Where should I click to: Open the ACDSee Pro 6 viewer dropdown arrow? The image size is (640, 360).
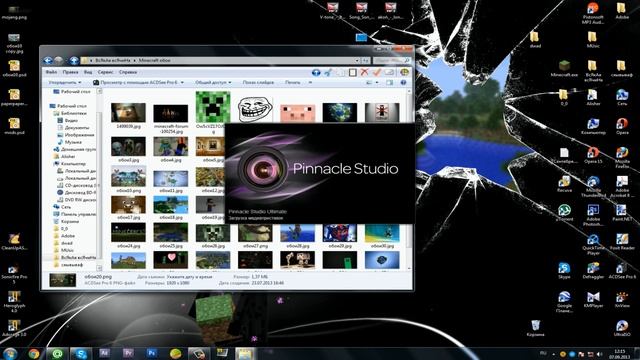click(182, 82)
